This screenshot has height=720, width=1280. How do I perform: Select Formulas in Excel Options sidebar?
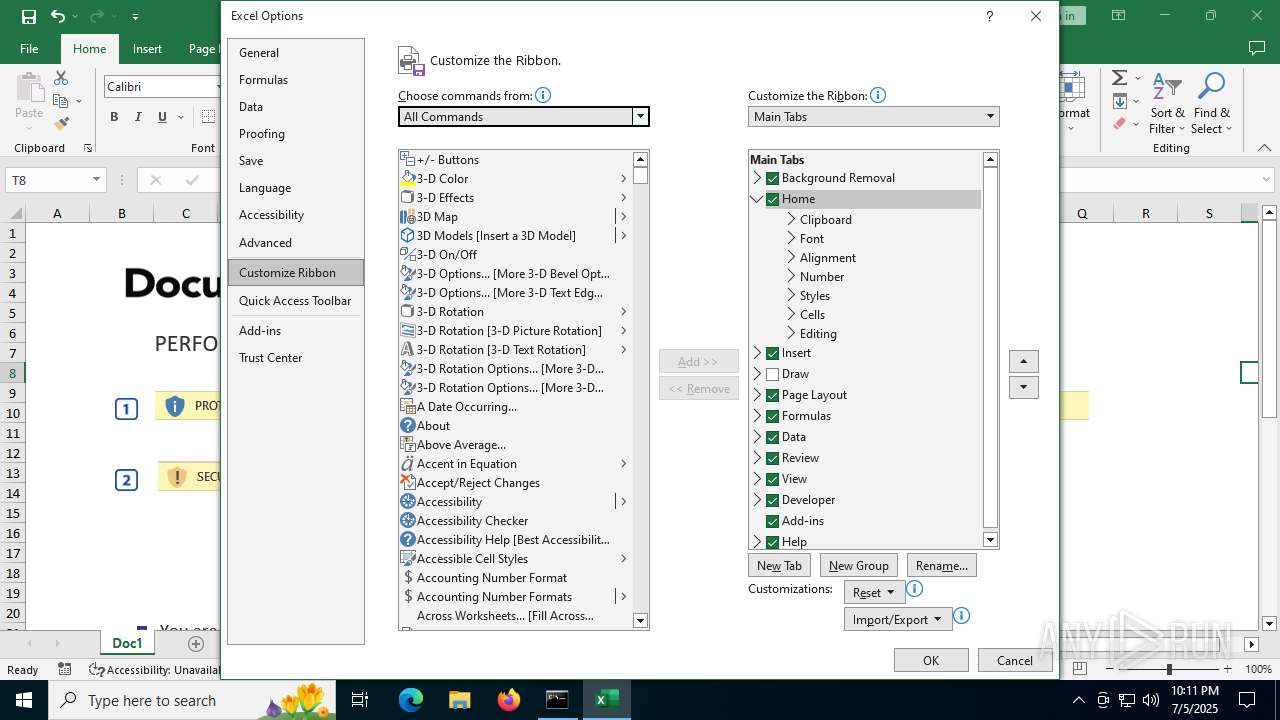tap(296, 79)
